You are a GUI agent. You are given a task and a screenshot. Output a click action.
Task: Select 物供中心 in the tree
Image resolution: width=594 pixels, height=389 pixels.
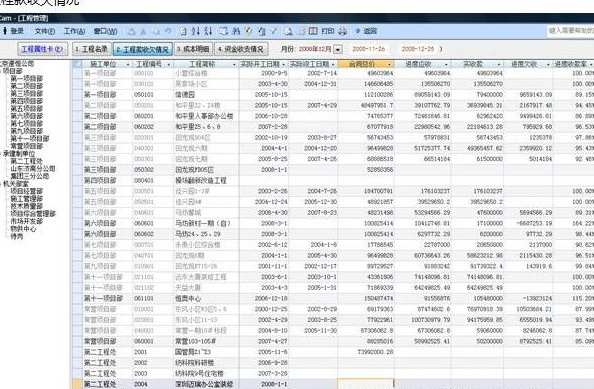[x=23, y=229]
